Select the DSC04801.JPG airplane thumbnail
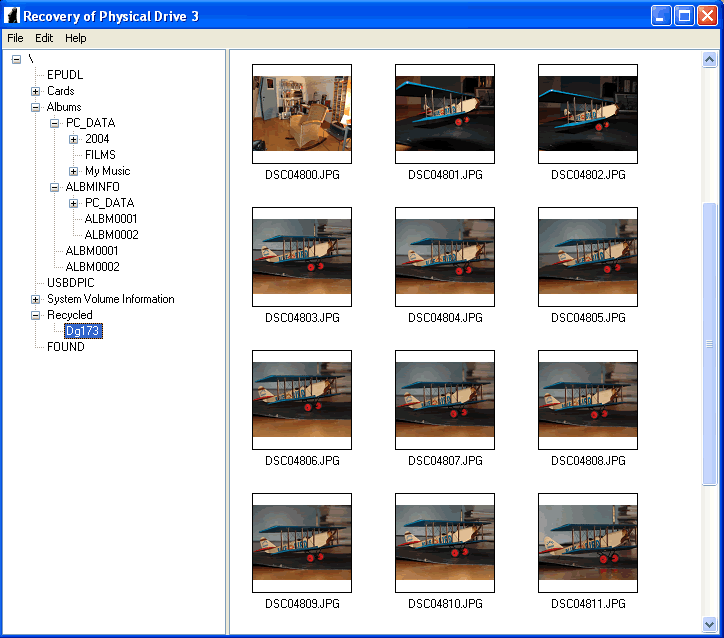 pos(445,114)
